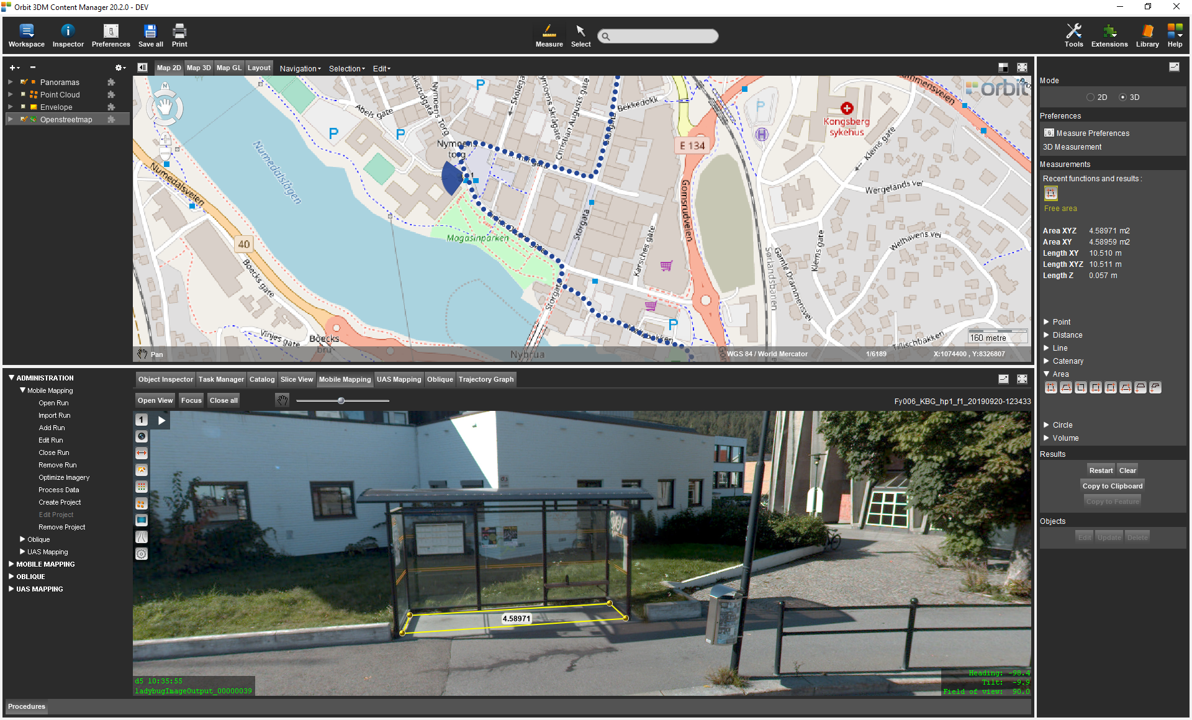The image size is (1192, 720).
Task: Click the Save all icon
Action: point(150,35)
